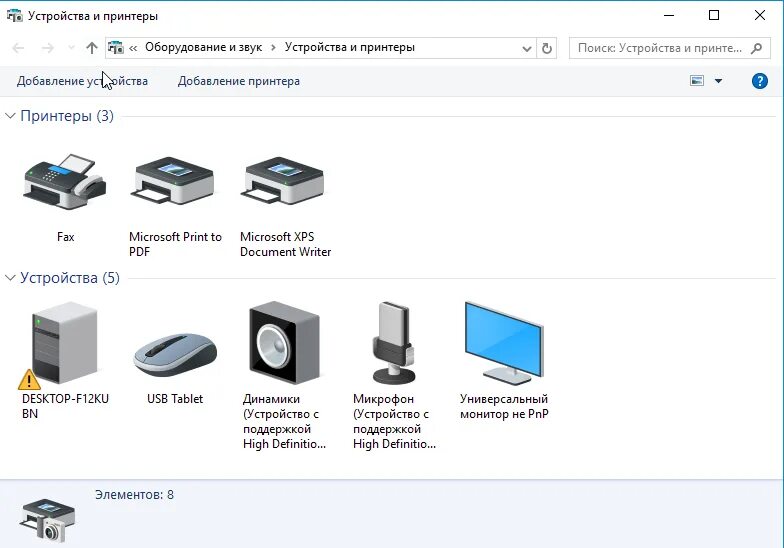Click Добавление принтера
The image size is (784, 548).
(x=239, y=81)
